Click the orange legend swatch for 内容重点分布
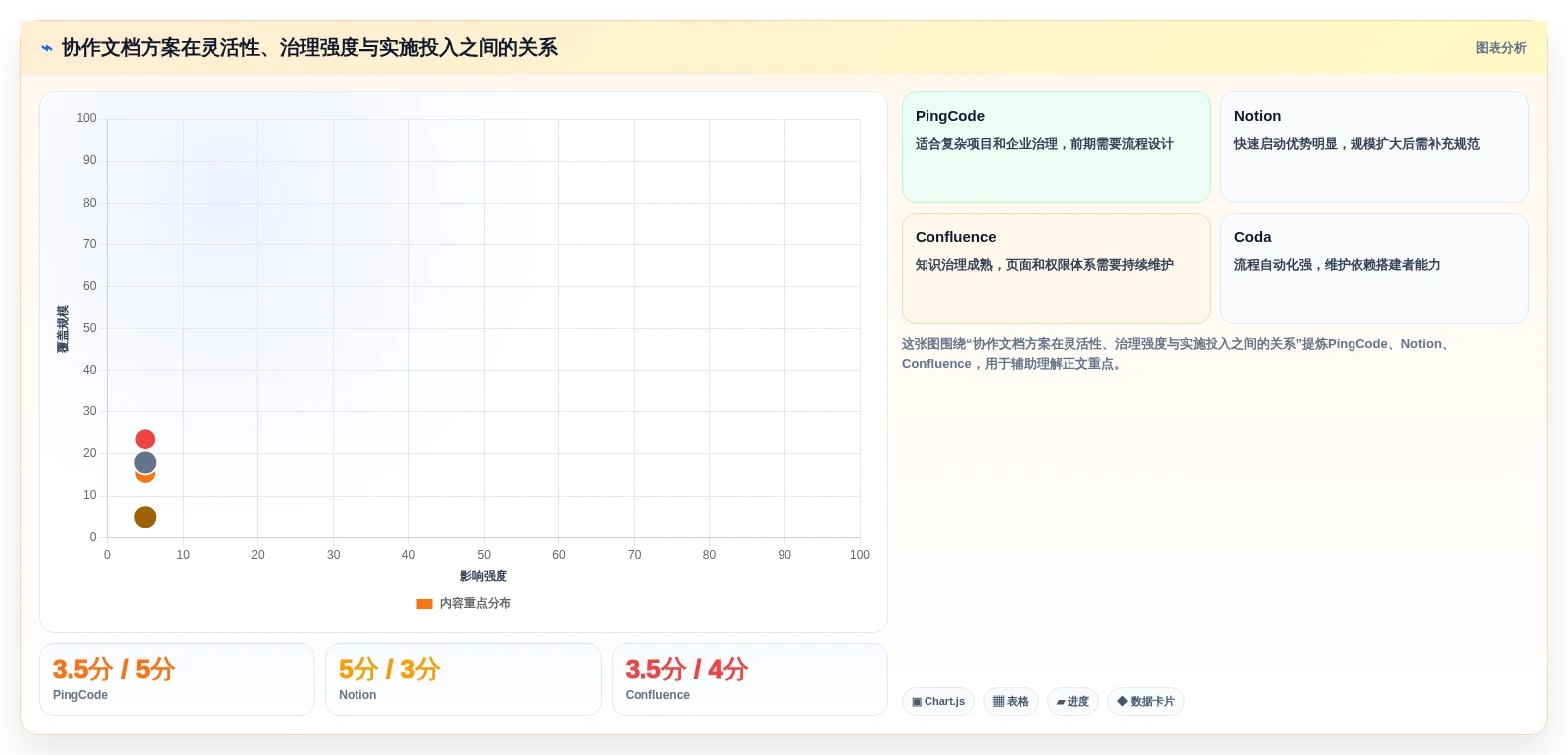1568x755 pixels. [424, 604]
